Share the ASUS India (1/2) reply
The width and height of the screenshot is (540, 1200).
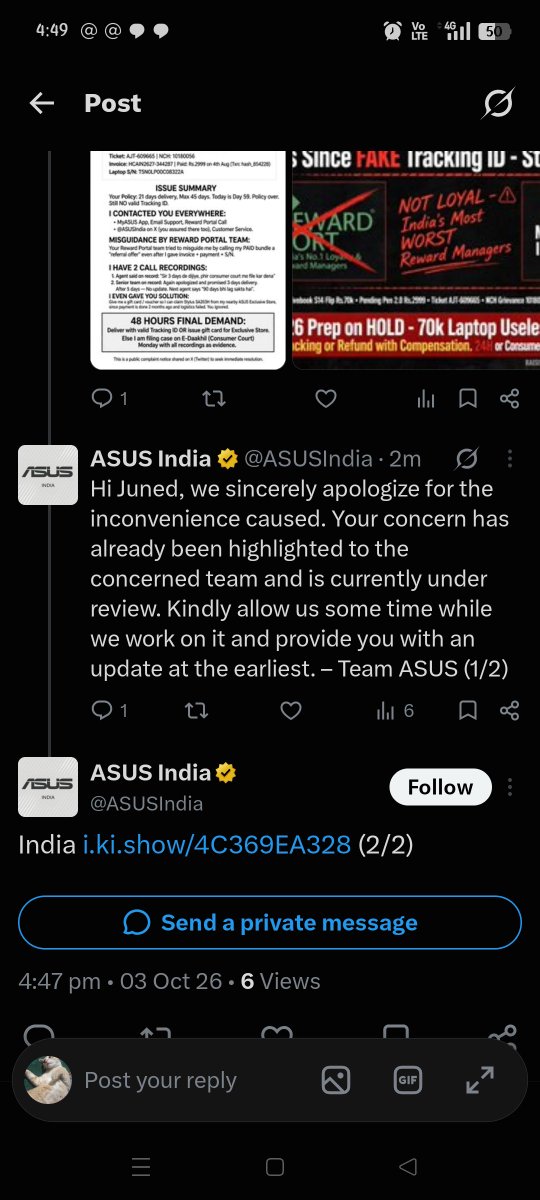[x=509, y=710]
